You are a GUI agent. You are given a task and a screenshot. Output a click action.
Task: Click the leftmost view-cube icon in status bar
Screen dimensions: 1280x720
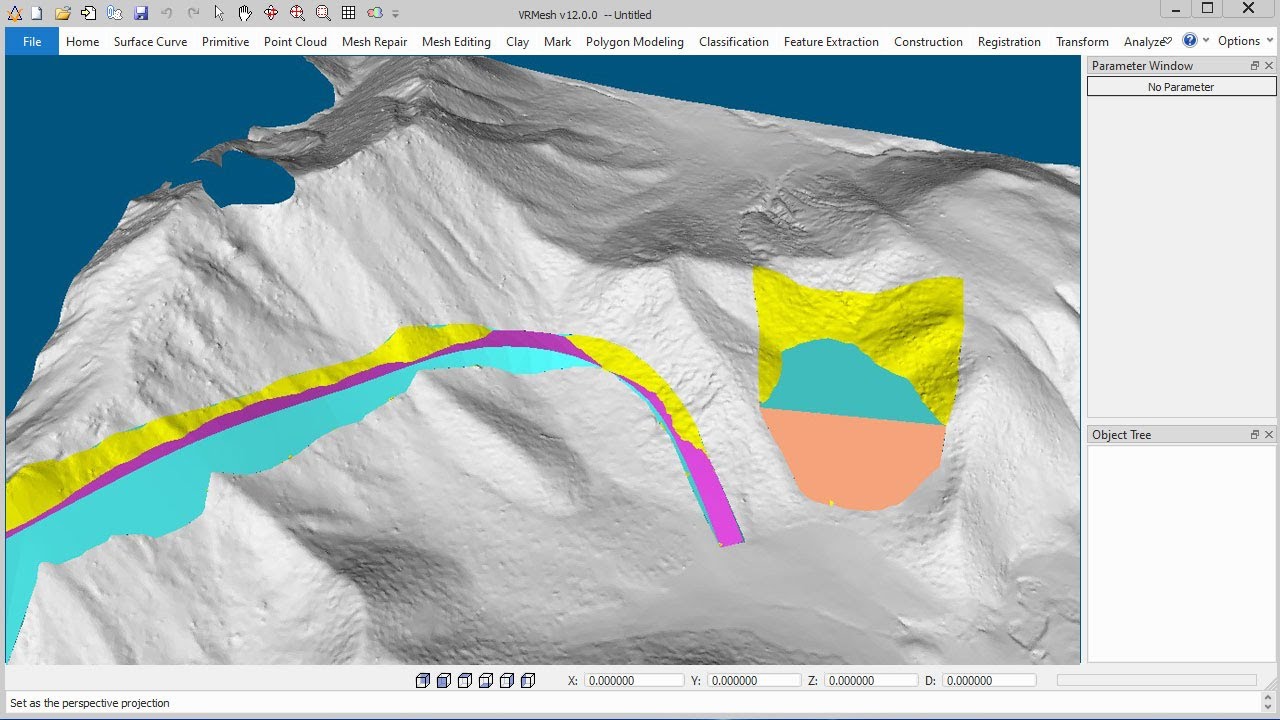(x=423, y=681)
